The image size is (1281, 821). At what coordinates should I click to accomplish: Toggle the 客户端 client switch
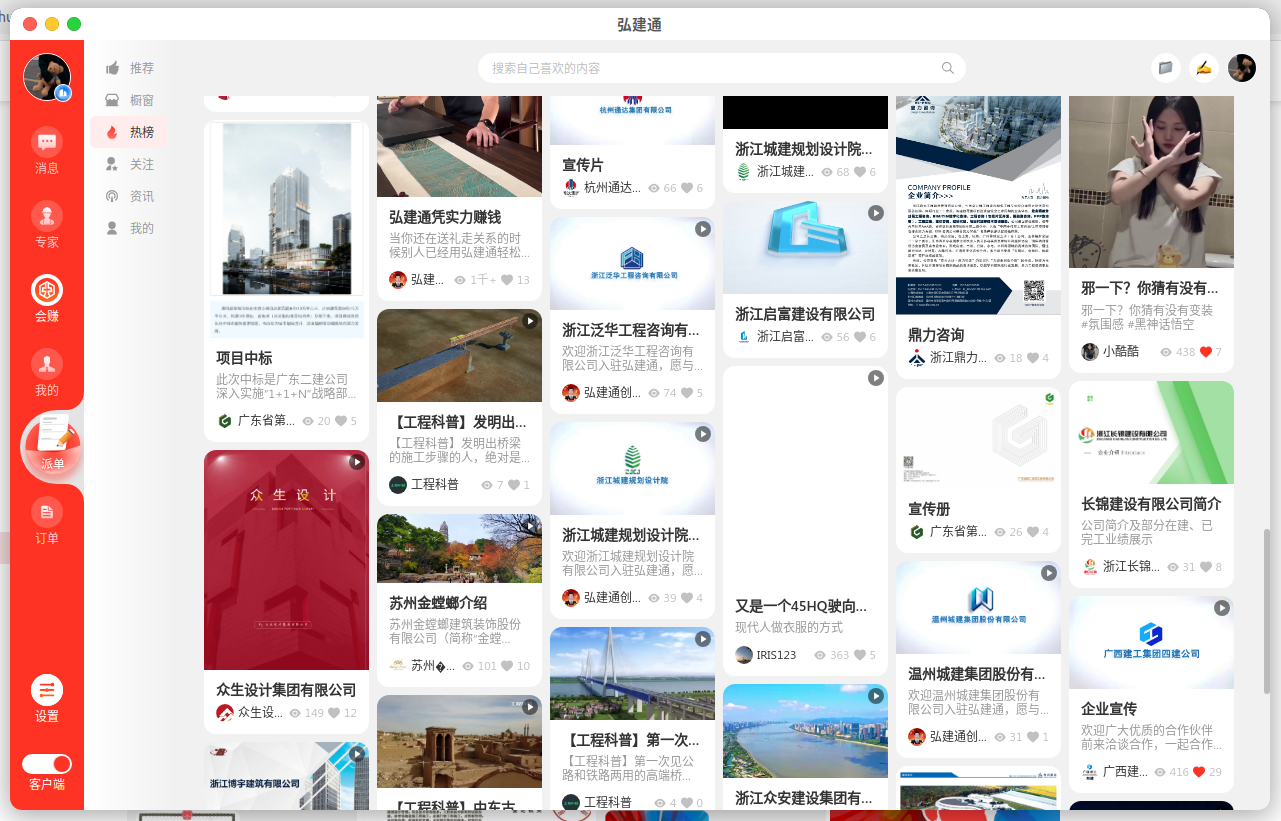[47, 764]
